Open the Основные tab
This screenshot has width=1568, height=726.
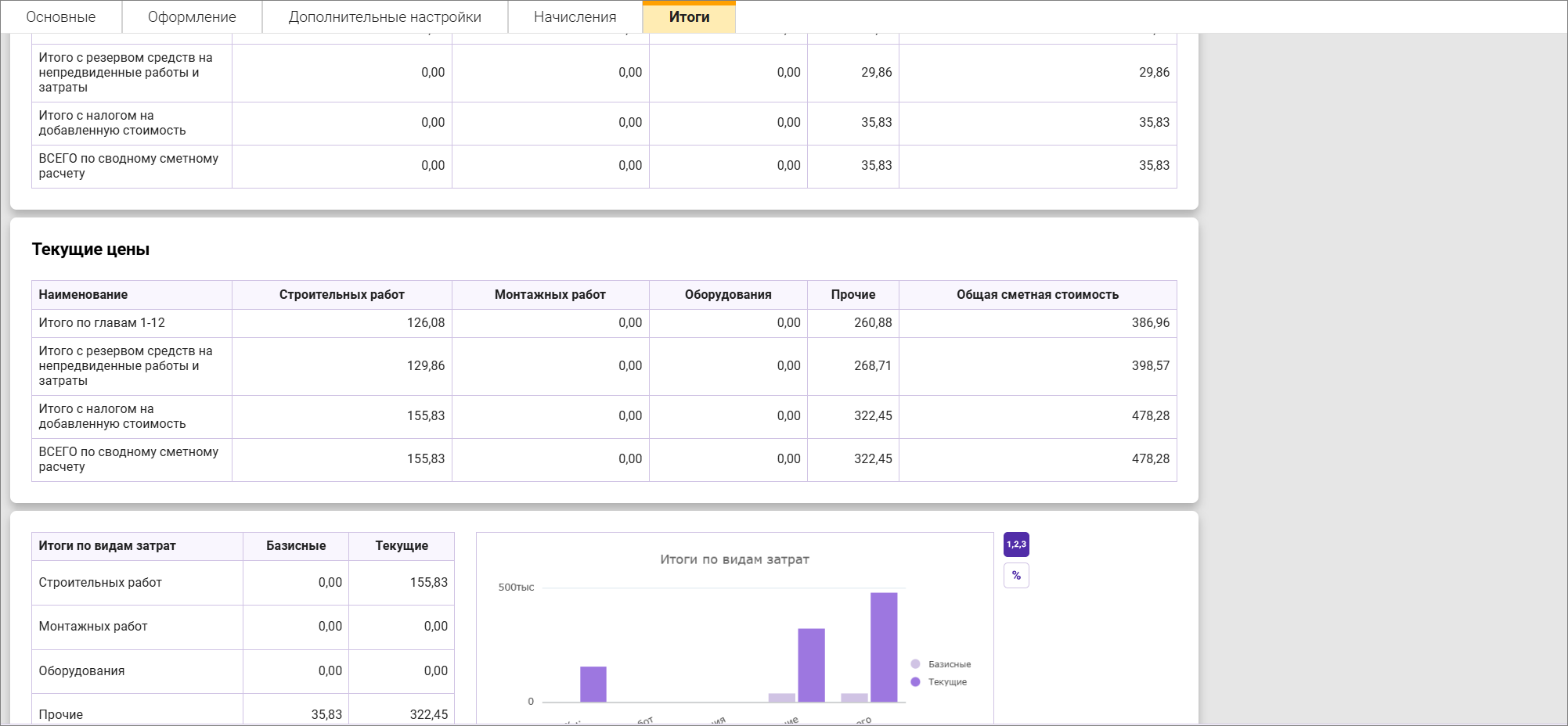61,17
